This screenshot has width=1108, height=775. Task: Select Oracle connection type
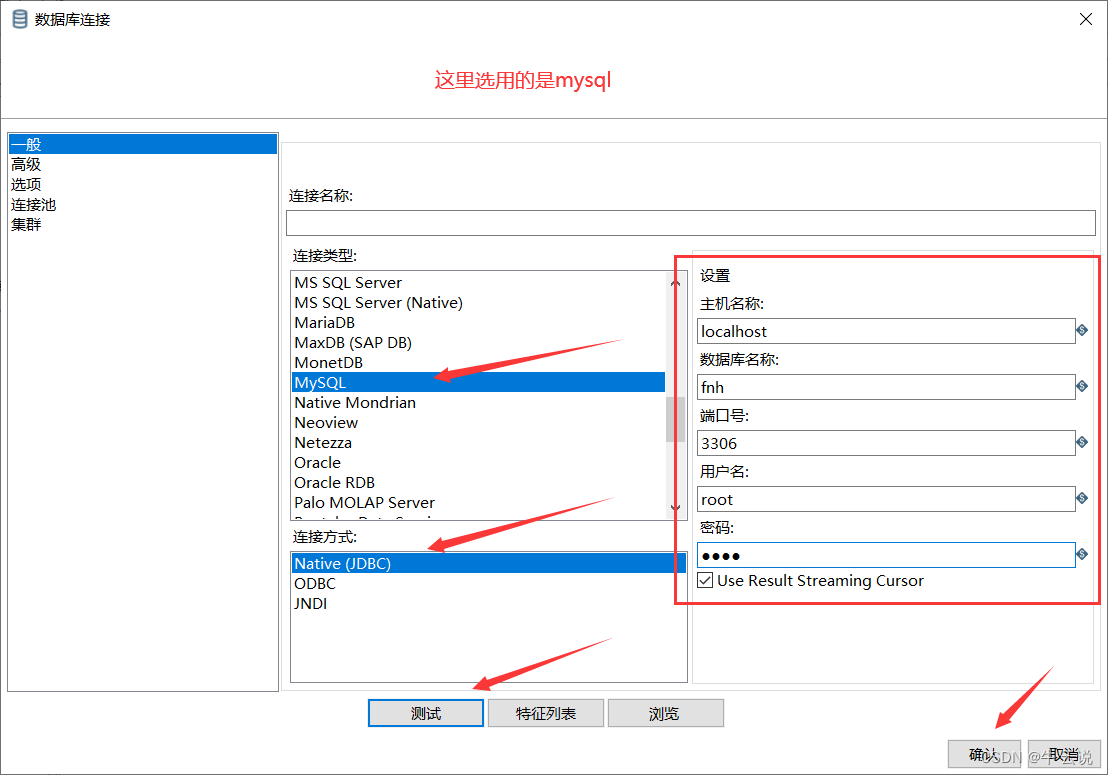tap(478, 463)
